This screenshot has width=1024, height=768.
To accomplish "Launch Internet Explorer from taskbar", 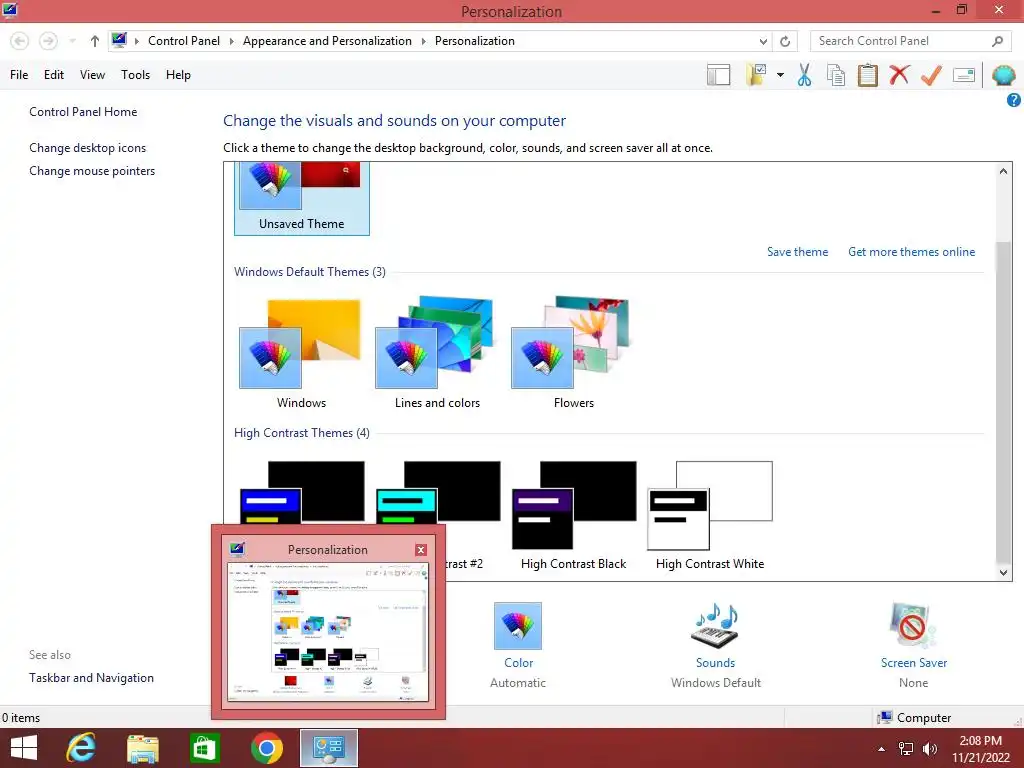I will [82, 748].
